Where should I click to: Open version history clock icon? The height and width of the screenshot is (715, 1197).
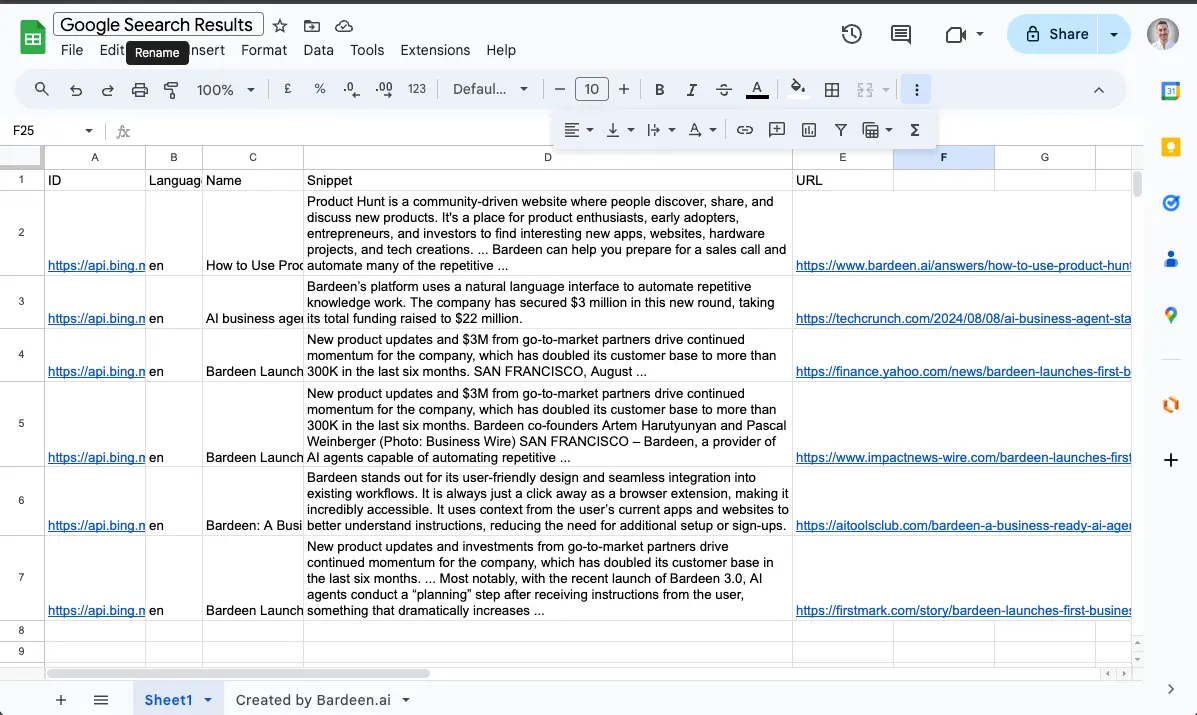tap(851, 34)
